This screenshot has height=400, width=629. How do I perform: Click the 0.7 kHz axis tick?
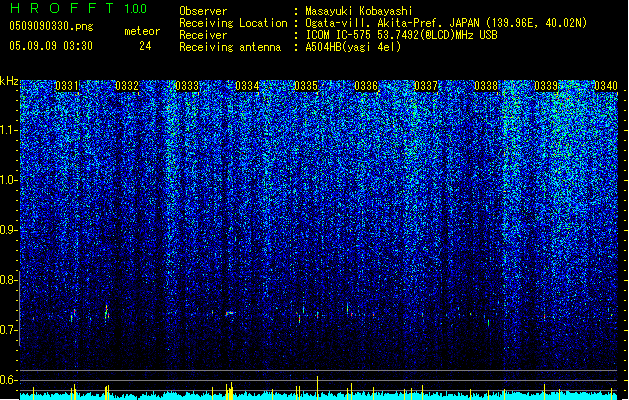(x=9, y=330)
